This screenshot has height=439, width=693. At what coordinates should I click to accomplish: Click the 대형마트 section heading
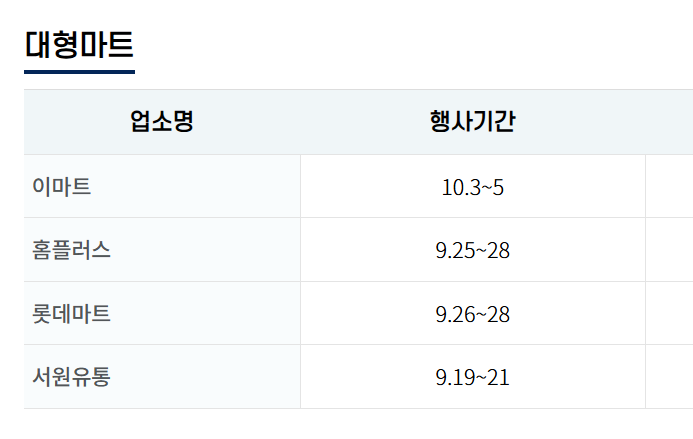click(79, 45)
